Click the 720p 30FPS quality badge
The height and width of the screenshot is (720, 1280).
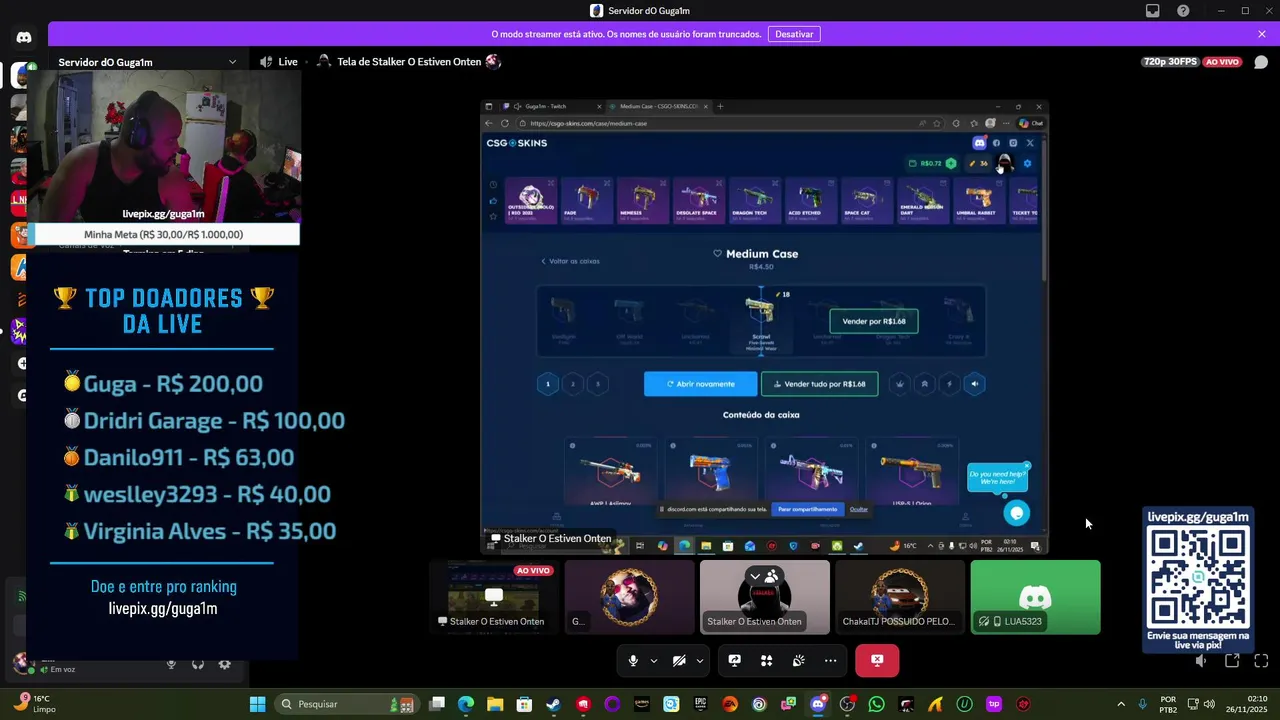(1170, 62)
